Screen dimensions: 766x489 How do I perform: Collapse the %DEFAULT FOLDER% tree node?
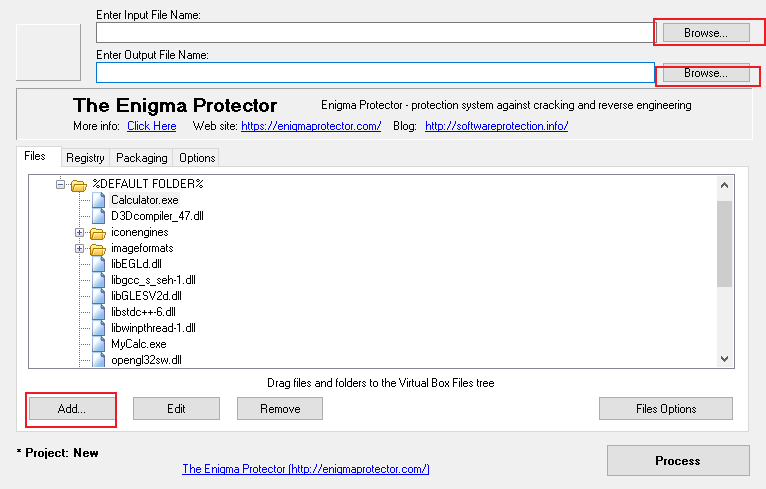60,184
